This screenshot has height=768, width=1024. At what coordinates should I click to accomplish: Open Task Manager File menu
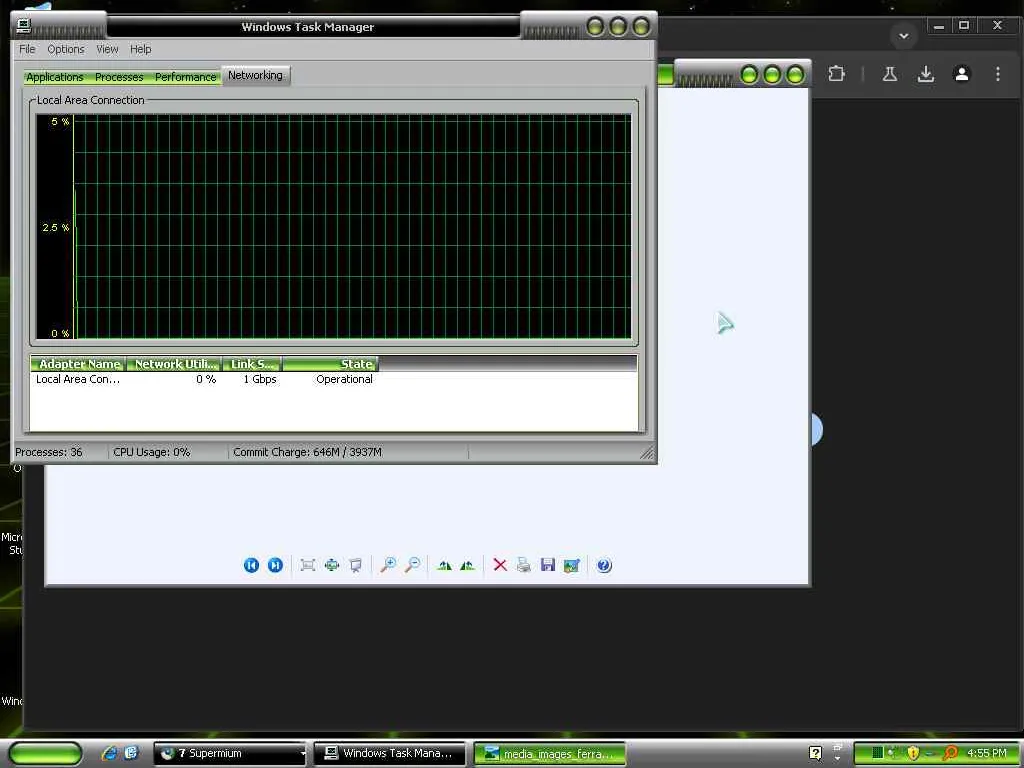click(27, 49)
